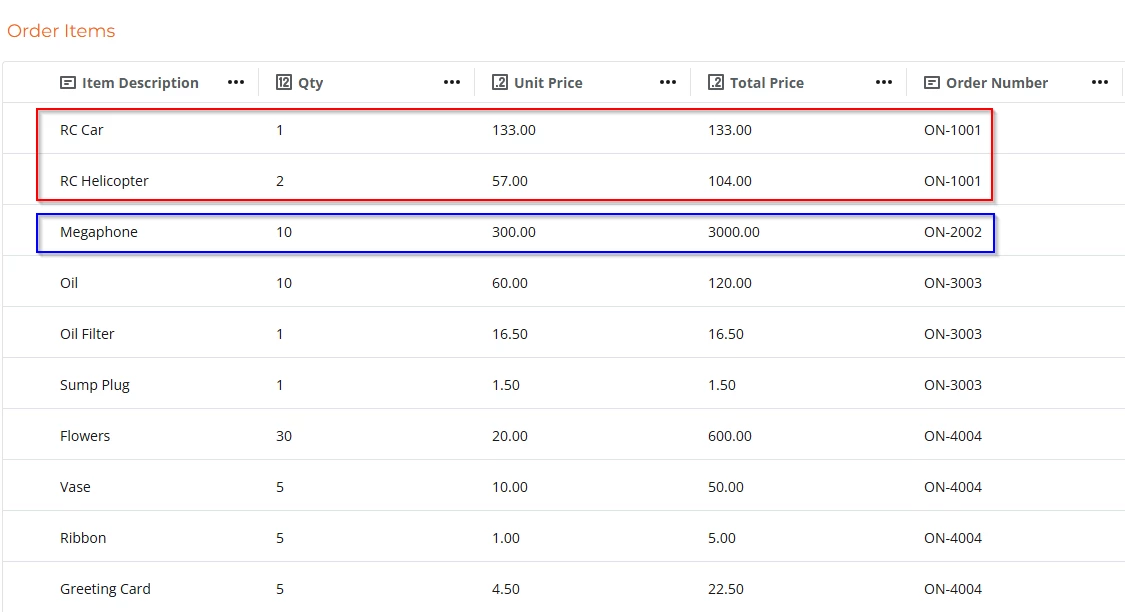Click the Qty column number icon

click(x=284, y=83)
